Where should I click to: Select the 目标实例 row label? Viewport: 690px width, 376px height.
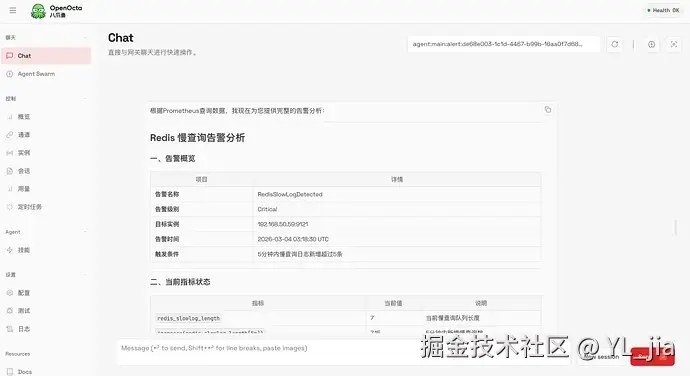coord(167,224)
